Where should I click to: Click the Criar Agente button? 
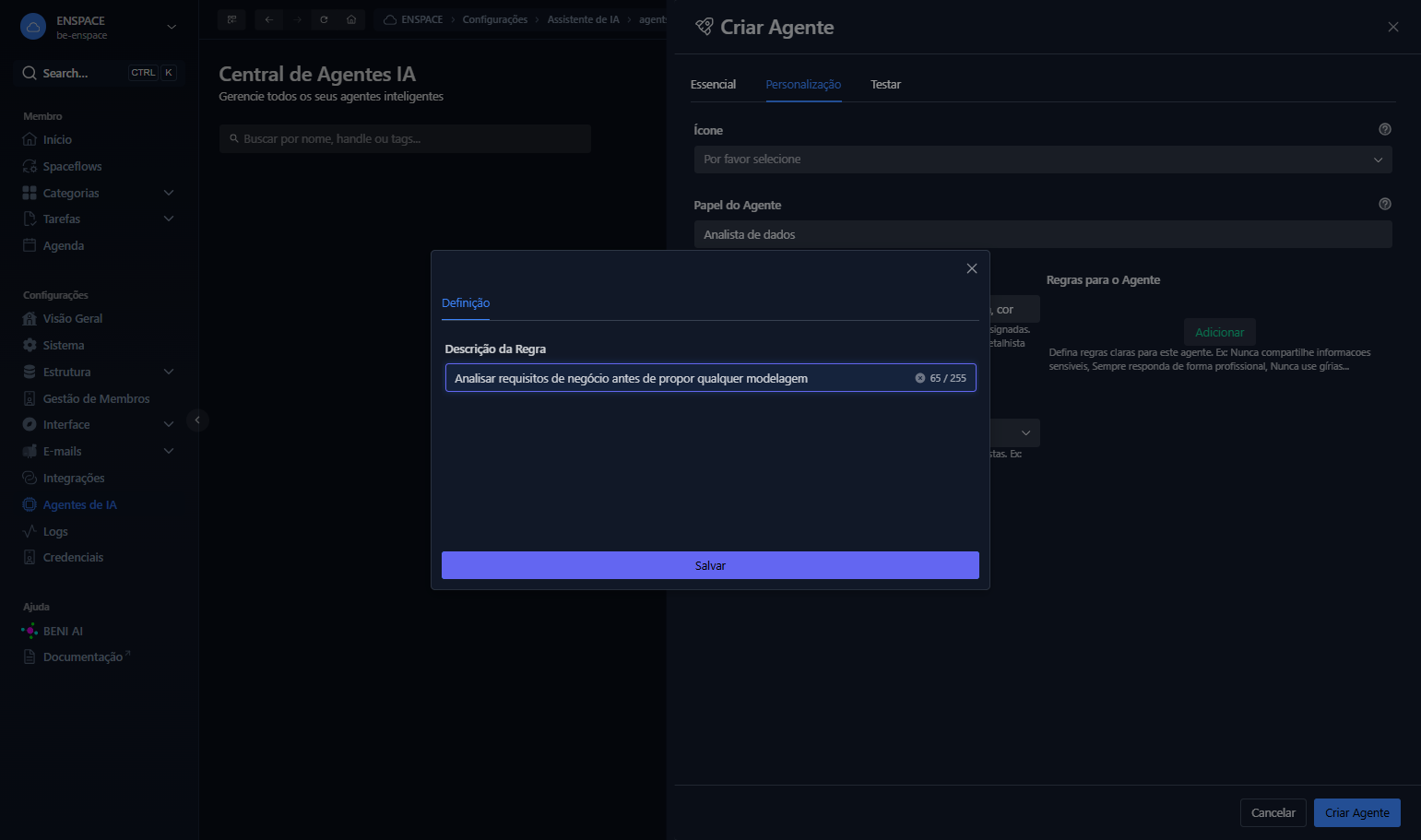(x=1356, y=812)
